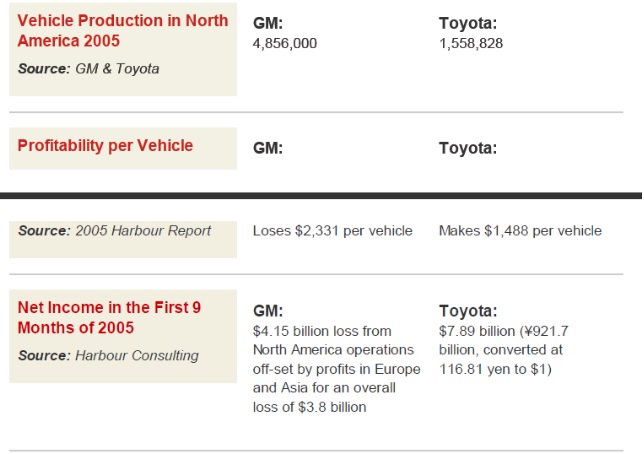Click the Toyota label beside Profitability per Vehicle
Viewport: 644px width, 454px height.
(x=468, y=147)
